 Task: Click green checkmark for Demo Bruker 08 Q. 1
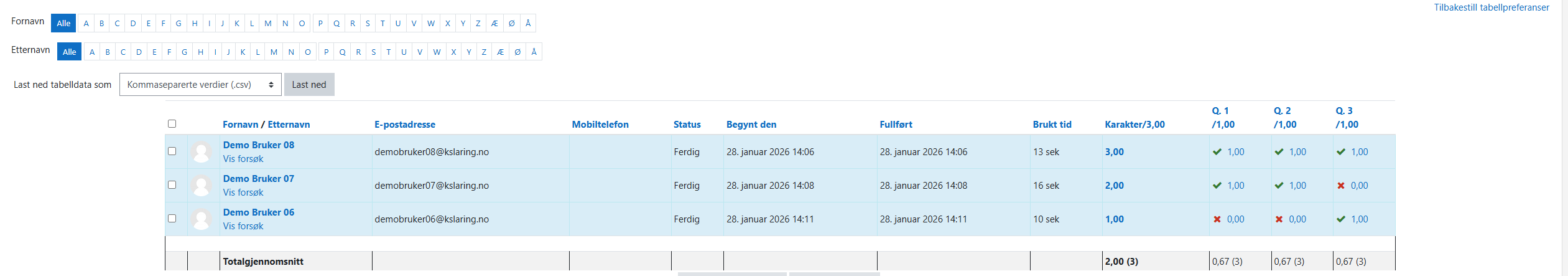click(1217, 152)
